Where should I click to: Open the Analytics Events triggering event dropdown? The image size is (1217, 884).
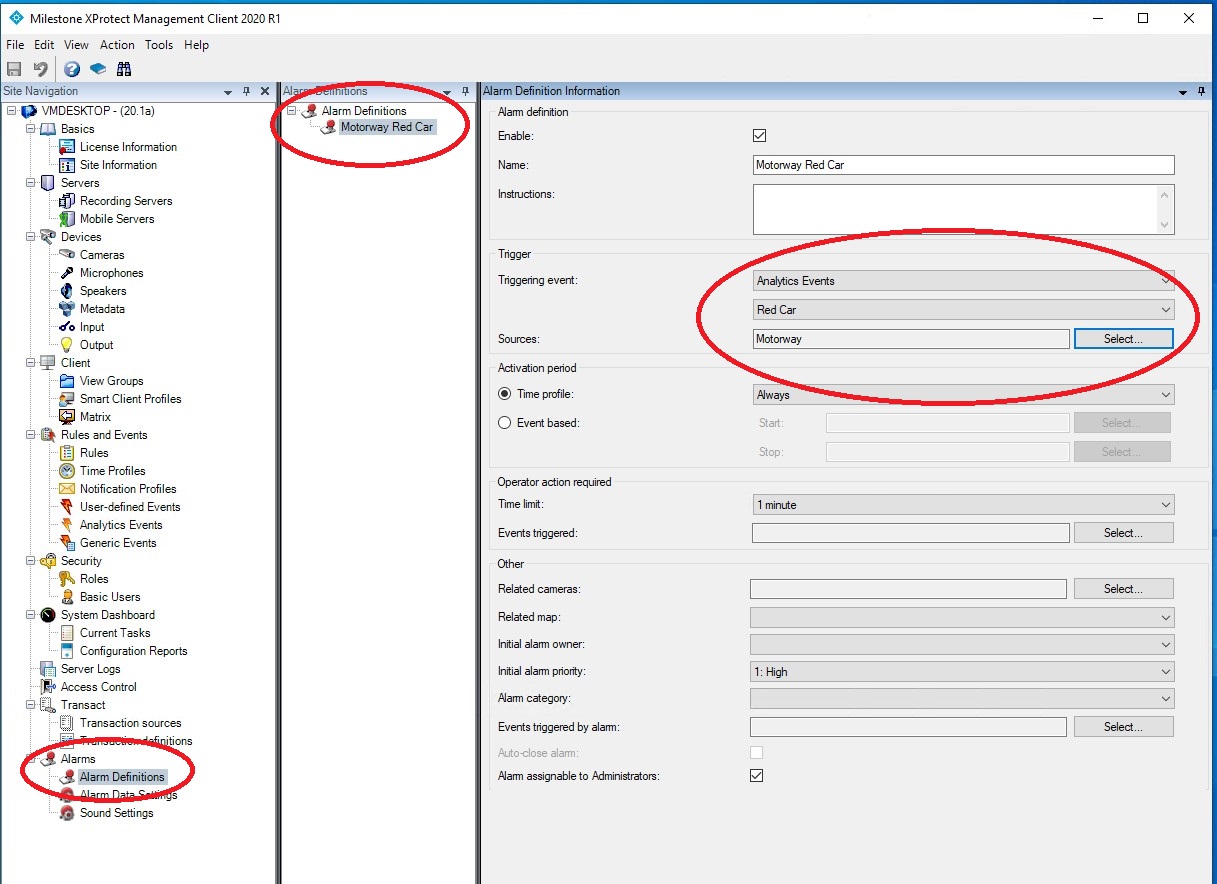963,281
